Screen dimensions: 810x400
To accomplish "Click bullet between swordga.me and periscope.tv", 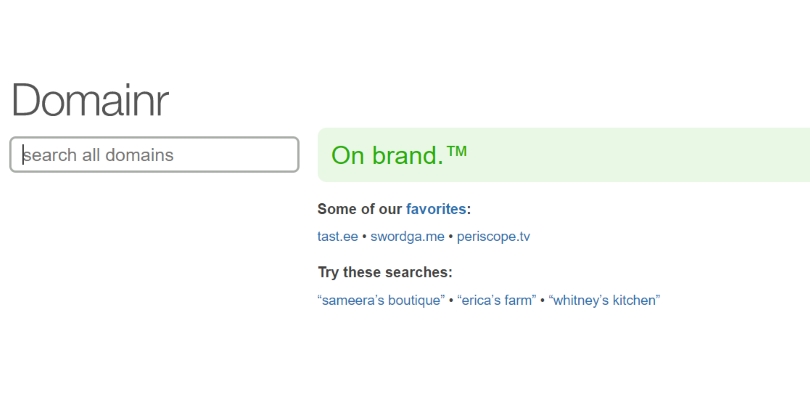I will tap(450, 237).
